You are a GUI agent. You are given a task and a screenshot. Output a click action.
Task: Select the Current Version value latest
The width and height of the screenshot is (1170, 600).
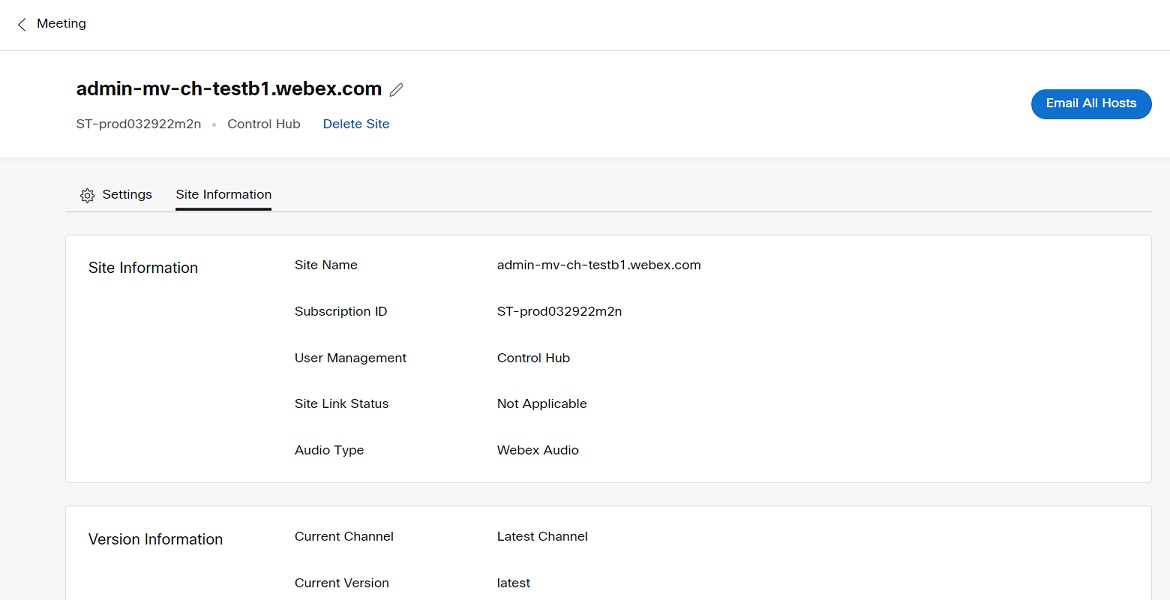click(513, 583)
